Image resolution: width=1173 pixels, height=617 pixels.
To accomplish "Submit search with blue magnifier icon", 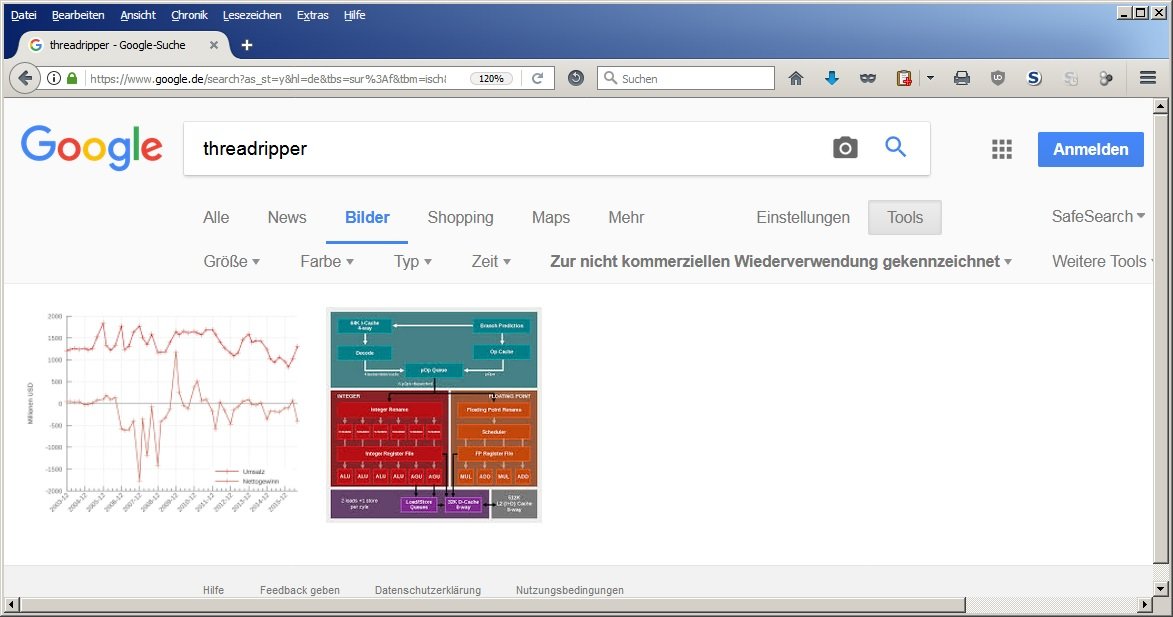I will coord(895,147).
